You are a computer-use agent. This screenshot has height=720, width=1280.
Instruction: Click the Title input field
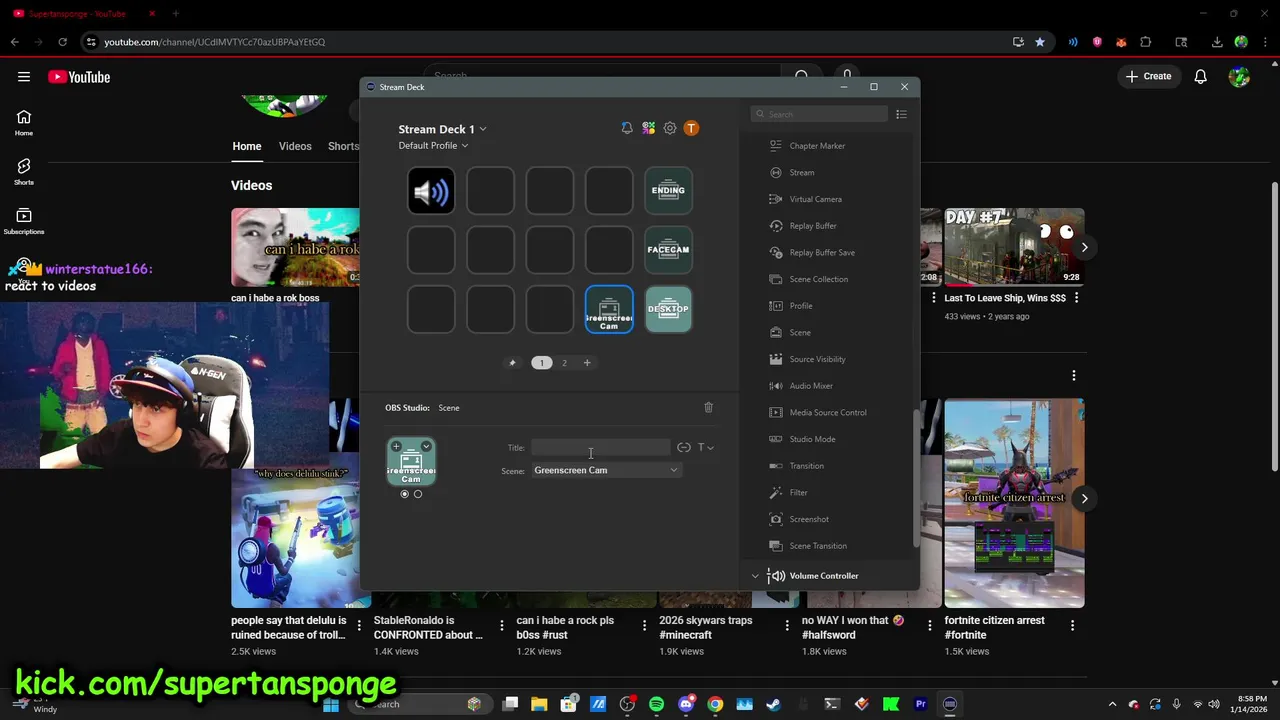click(600, 448)
